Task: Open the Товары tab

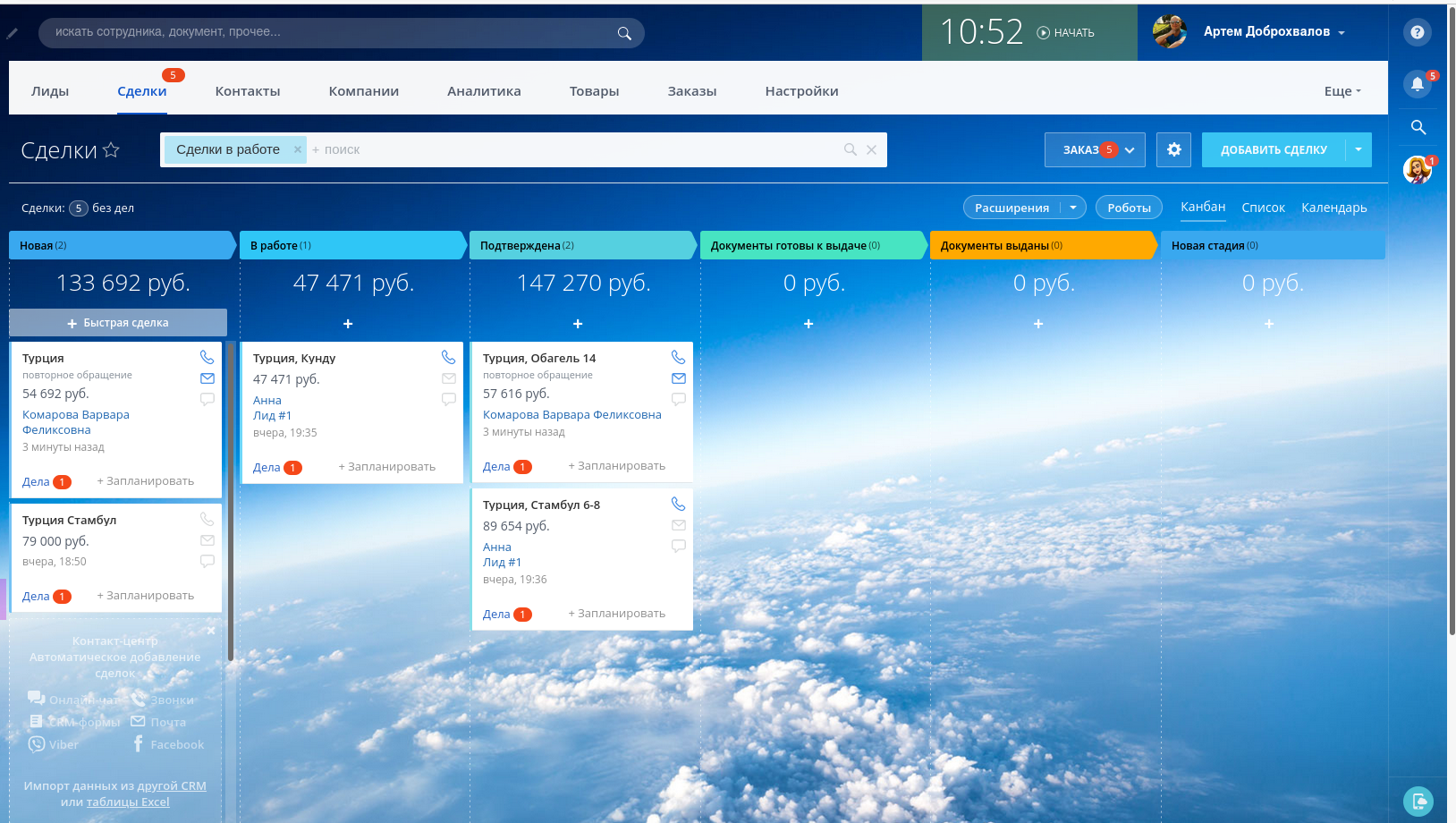Action: 594,91
